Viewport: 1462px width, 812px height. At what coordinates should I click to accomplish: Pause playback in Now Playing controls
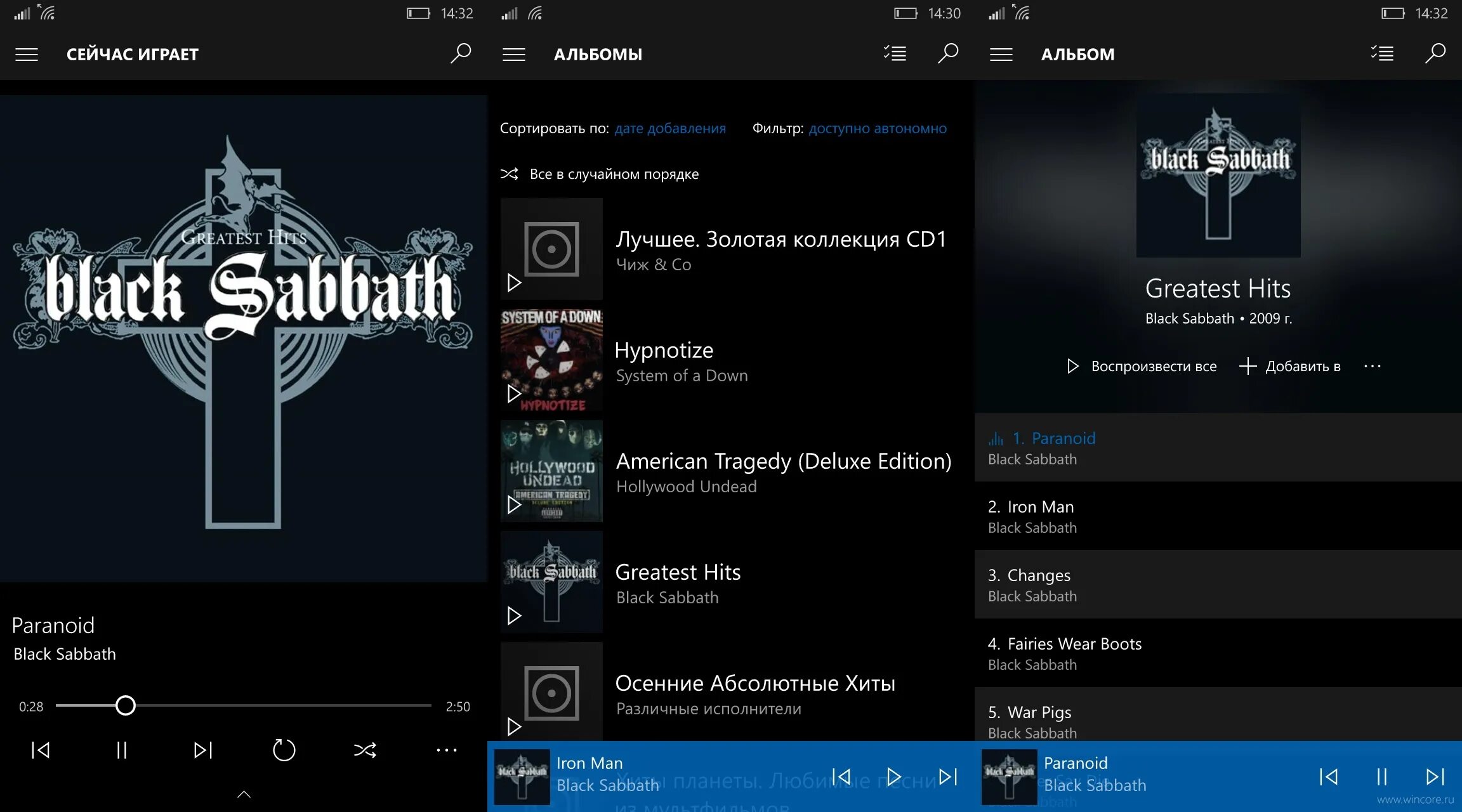coord(122,750)
